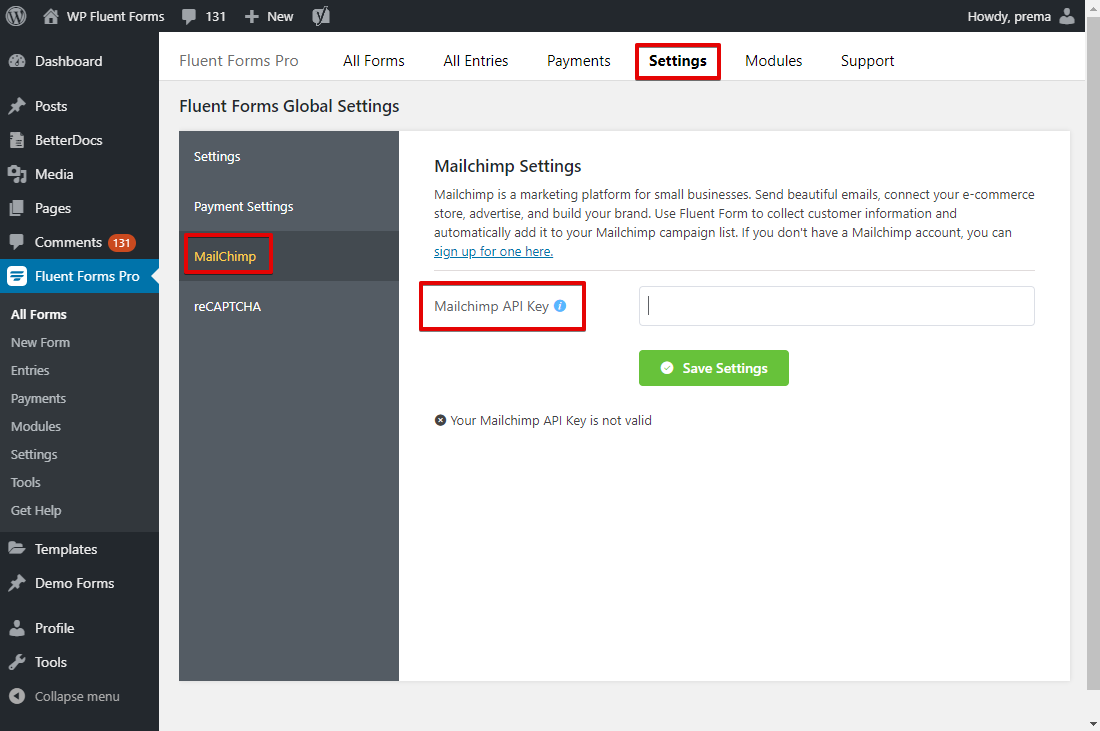Click the invalid API key error icon

pos(440,420)
